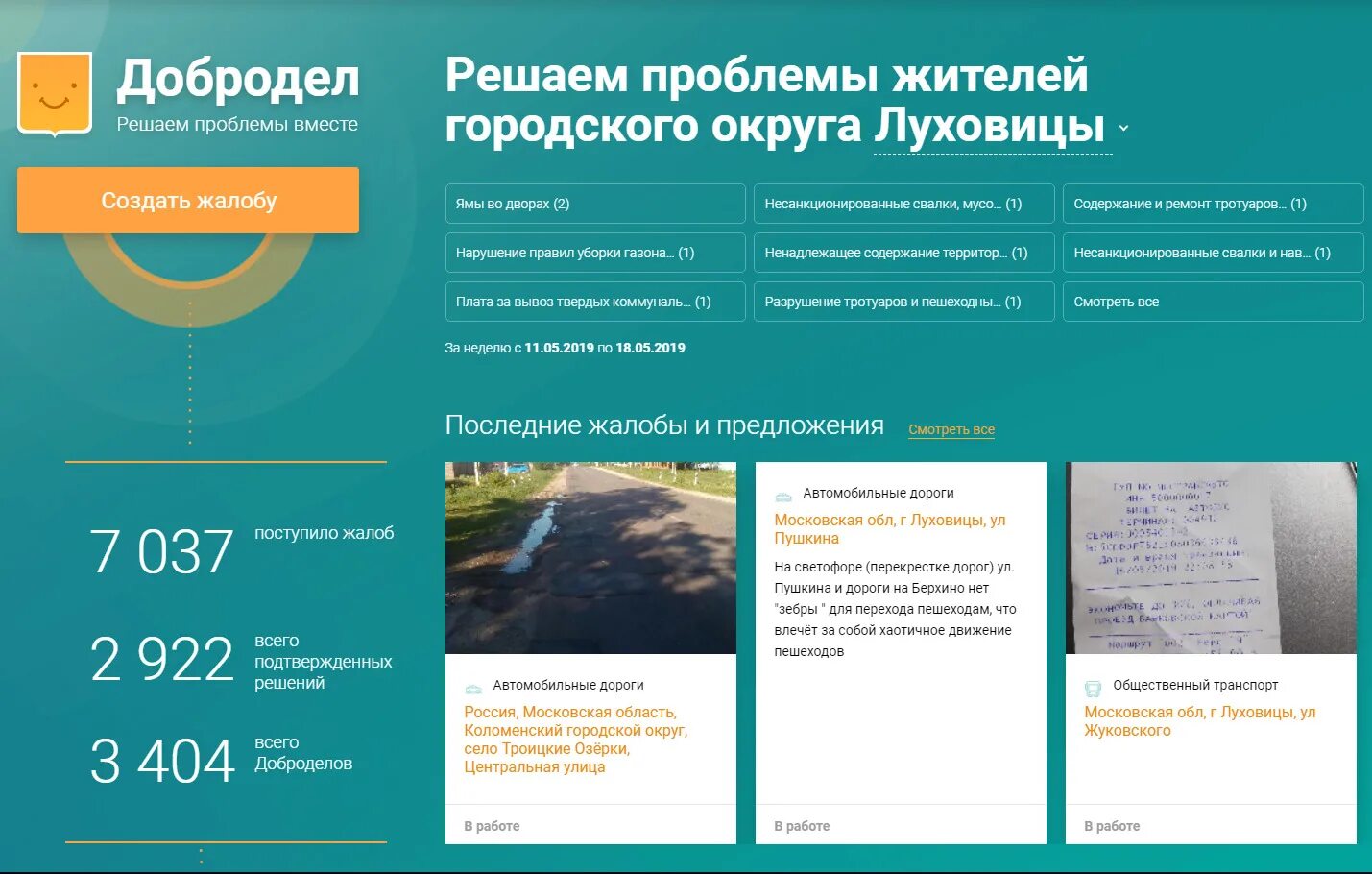Click В работе status on Троицкие Озёрки card
Image resolution: width=1372 pixels, height=874 pixels.
[x=492, y=826]
